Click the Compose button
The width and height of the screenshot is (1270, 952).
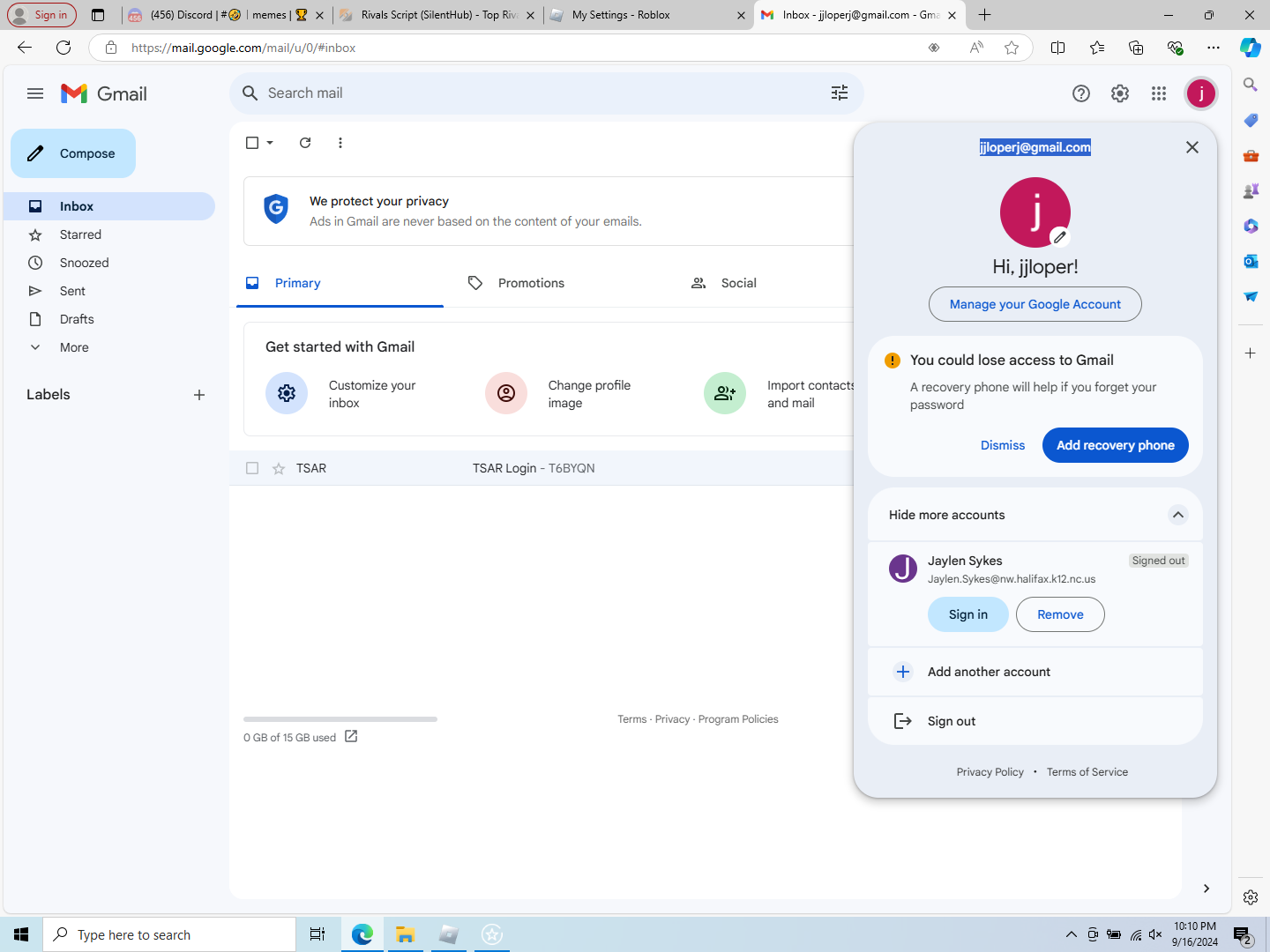point(73,153)
